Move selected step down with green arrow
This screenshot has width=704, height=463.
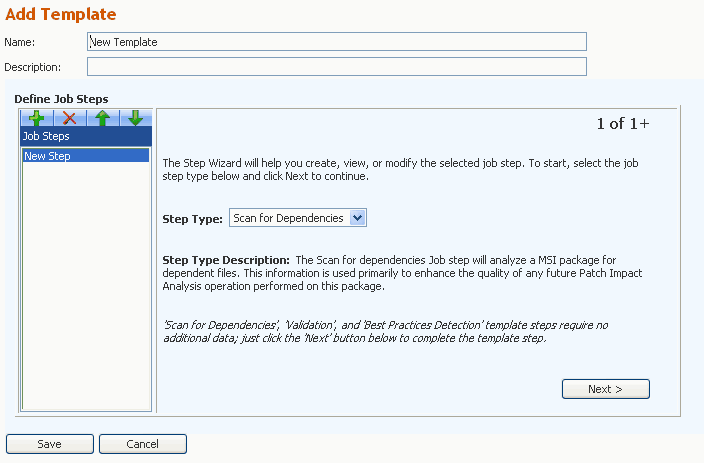click(136, 118)
